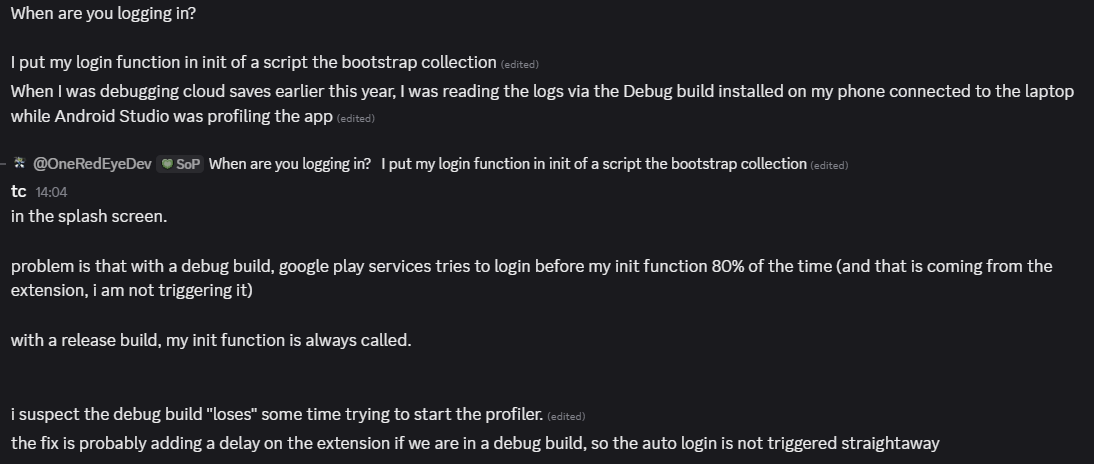Open the profile of username tc
The image size is (1094, 464).
(18, 191)
